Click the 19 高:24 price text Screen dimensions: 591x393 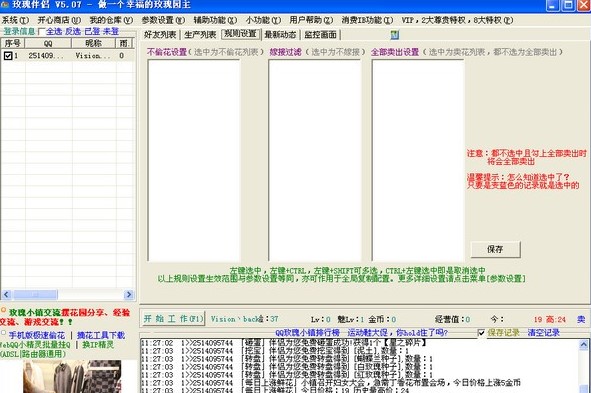[550, 320]
